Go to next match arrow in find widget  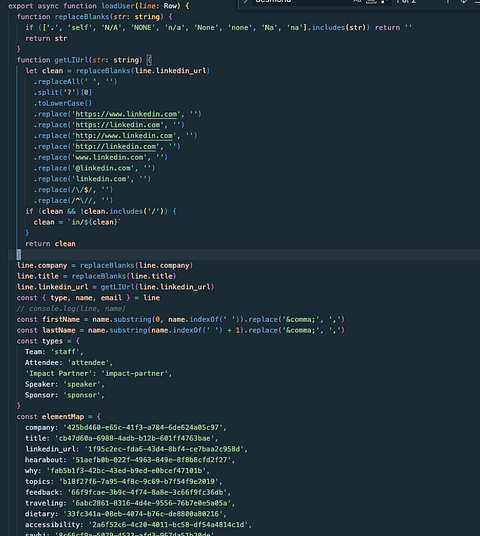tap(463, 1)
